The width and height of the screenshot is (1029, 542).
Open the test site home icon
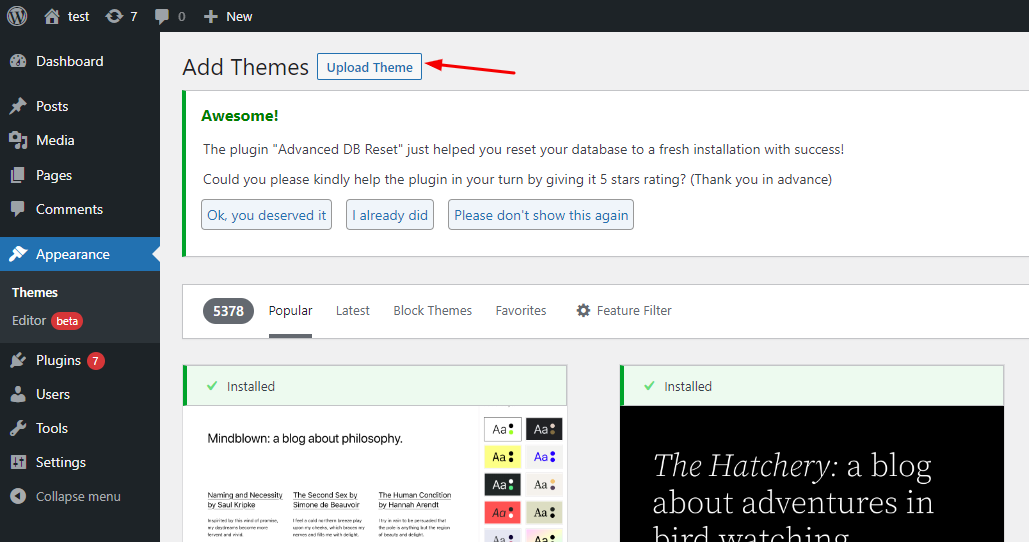click(x=52, y=16)
